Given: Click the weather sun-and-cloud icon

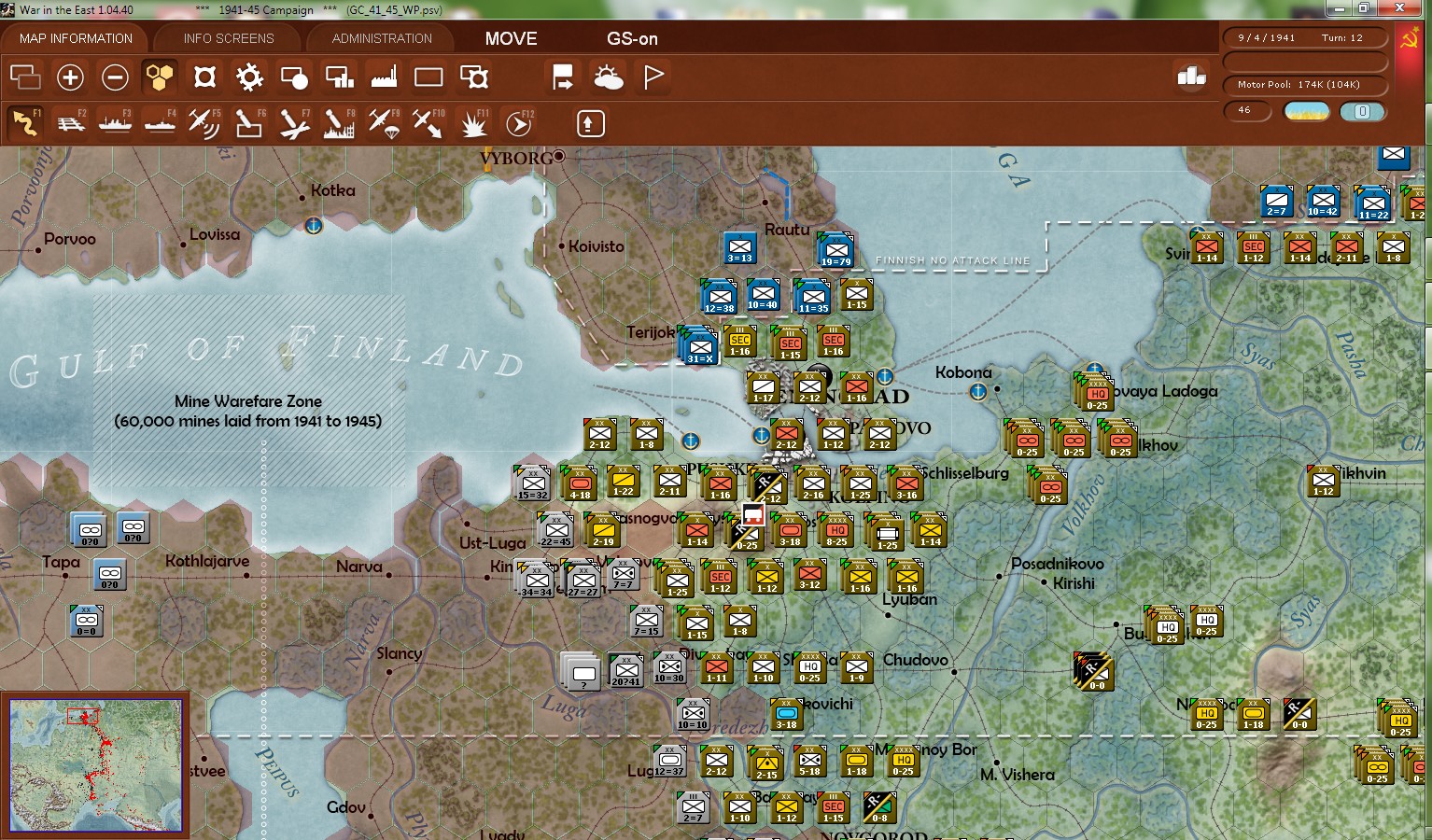Looking at the screenshot, I should [609, 77].
